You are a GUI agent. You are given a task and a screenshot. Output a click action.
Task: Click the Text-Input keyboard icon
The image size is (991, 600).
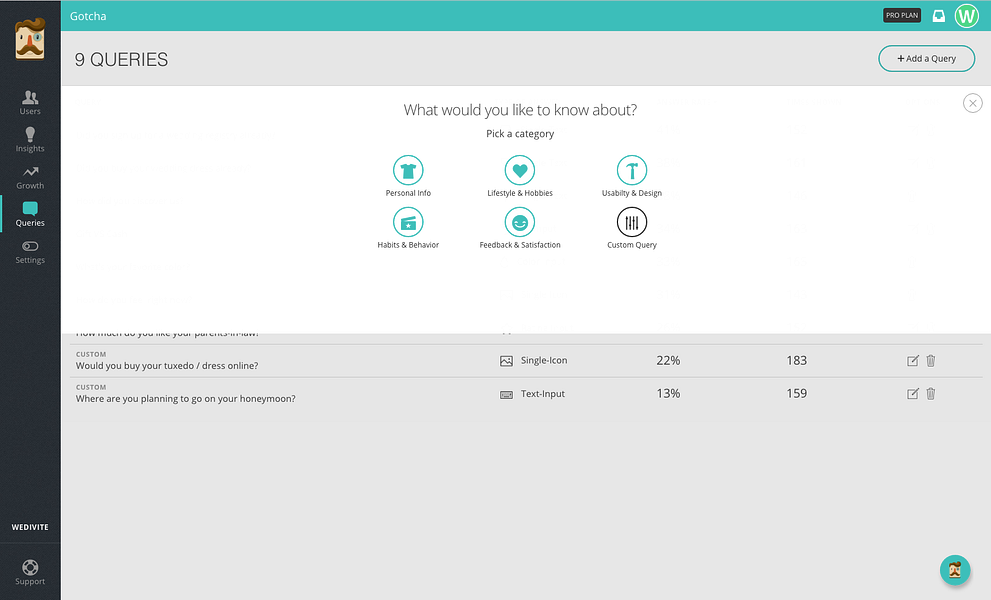click(506, 395)
